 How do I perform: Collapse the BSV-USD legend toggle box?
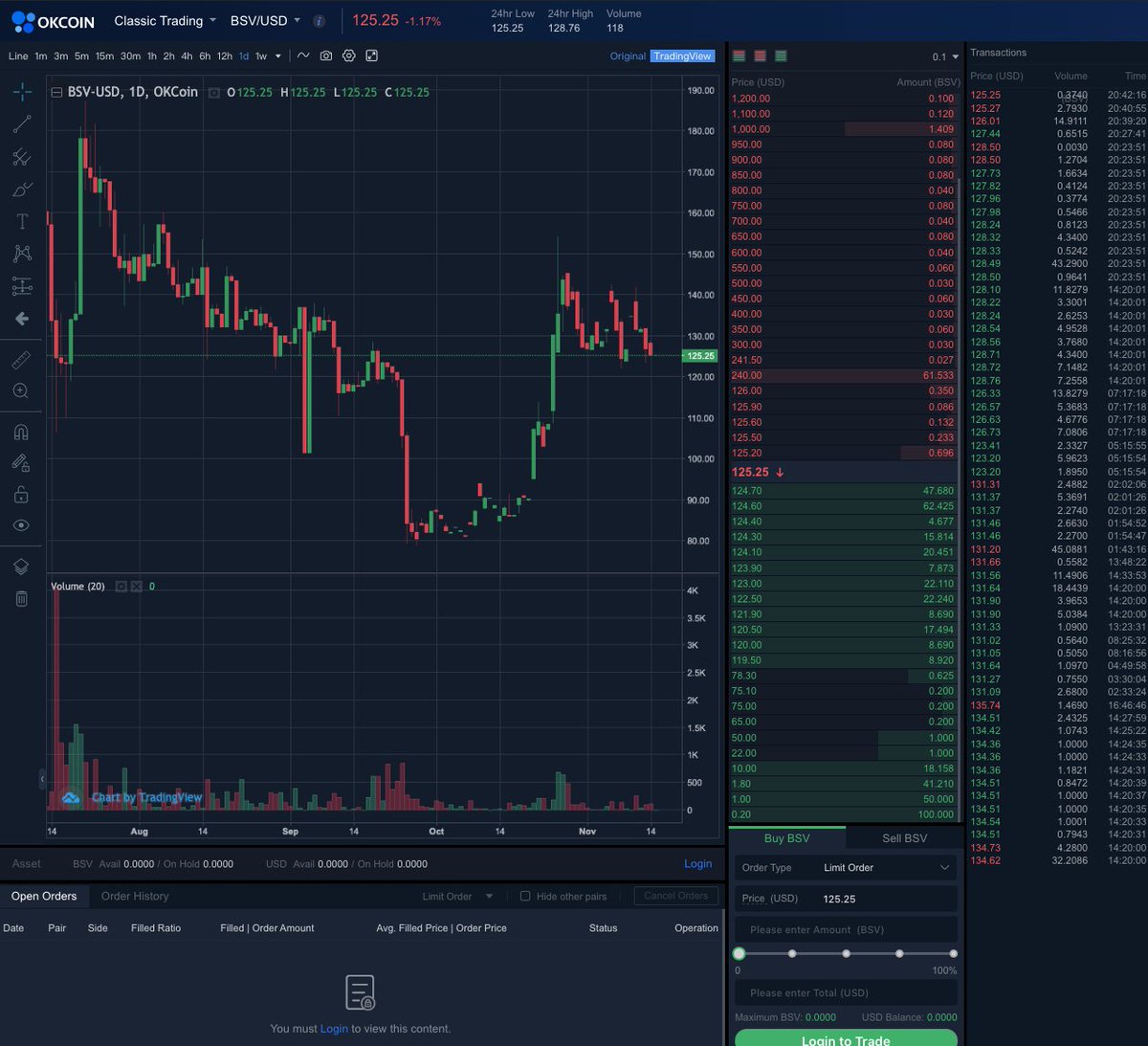[57, 93]
